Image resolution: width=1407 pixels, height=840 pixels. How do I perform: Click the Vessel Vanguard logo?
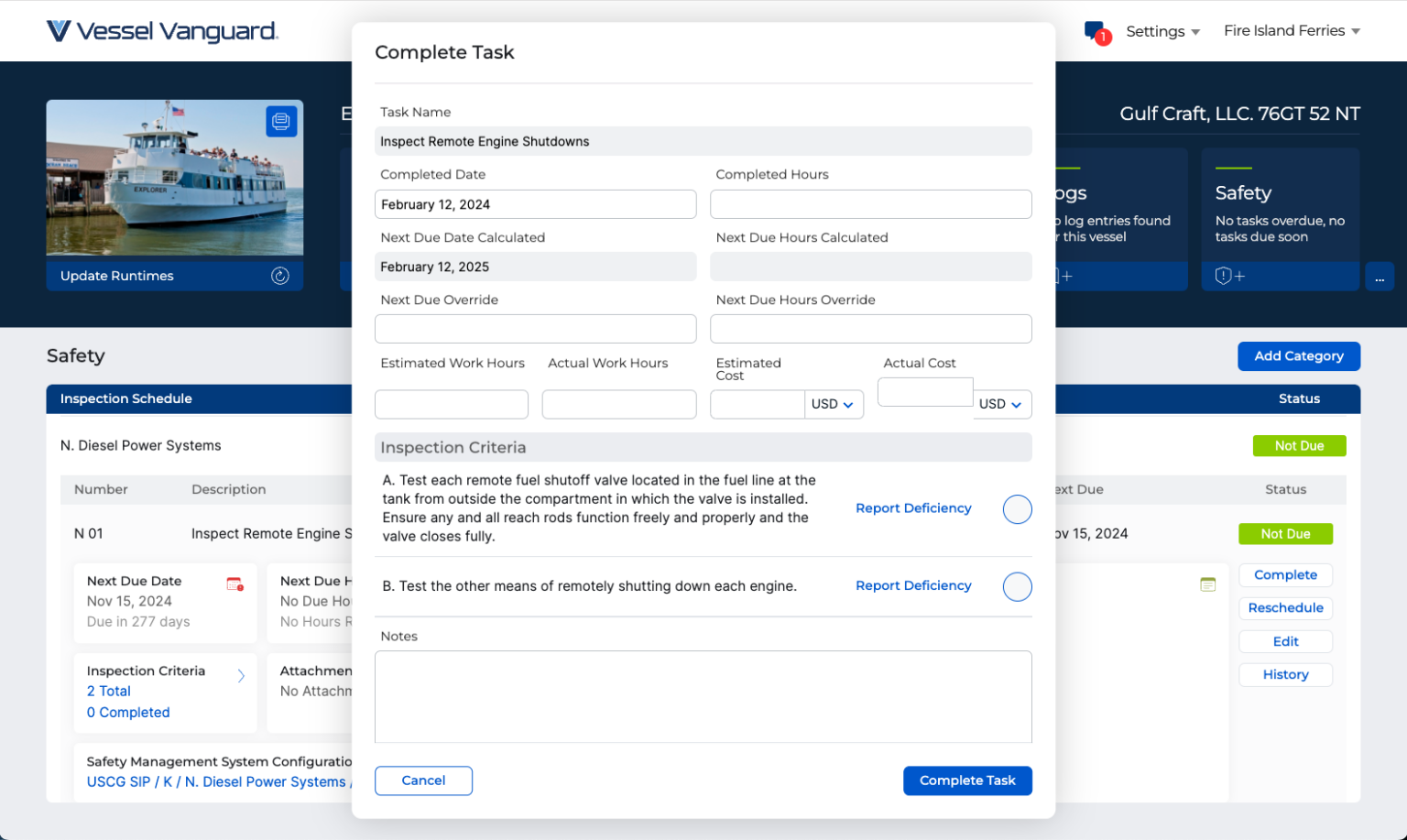(162, 31)
